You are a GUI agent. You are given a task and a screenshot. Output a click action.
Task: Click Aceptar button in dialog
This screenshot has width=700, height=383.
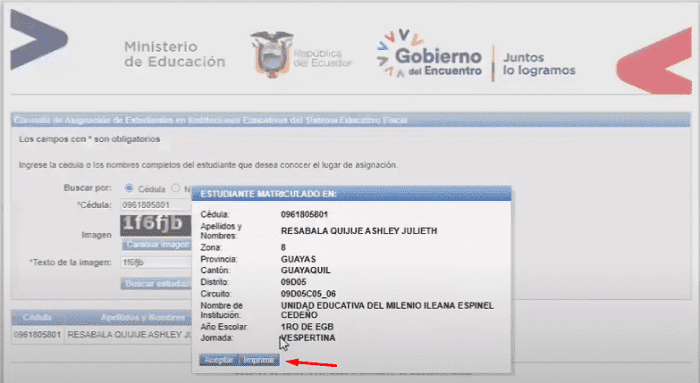[219, 360]
